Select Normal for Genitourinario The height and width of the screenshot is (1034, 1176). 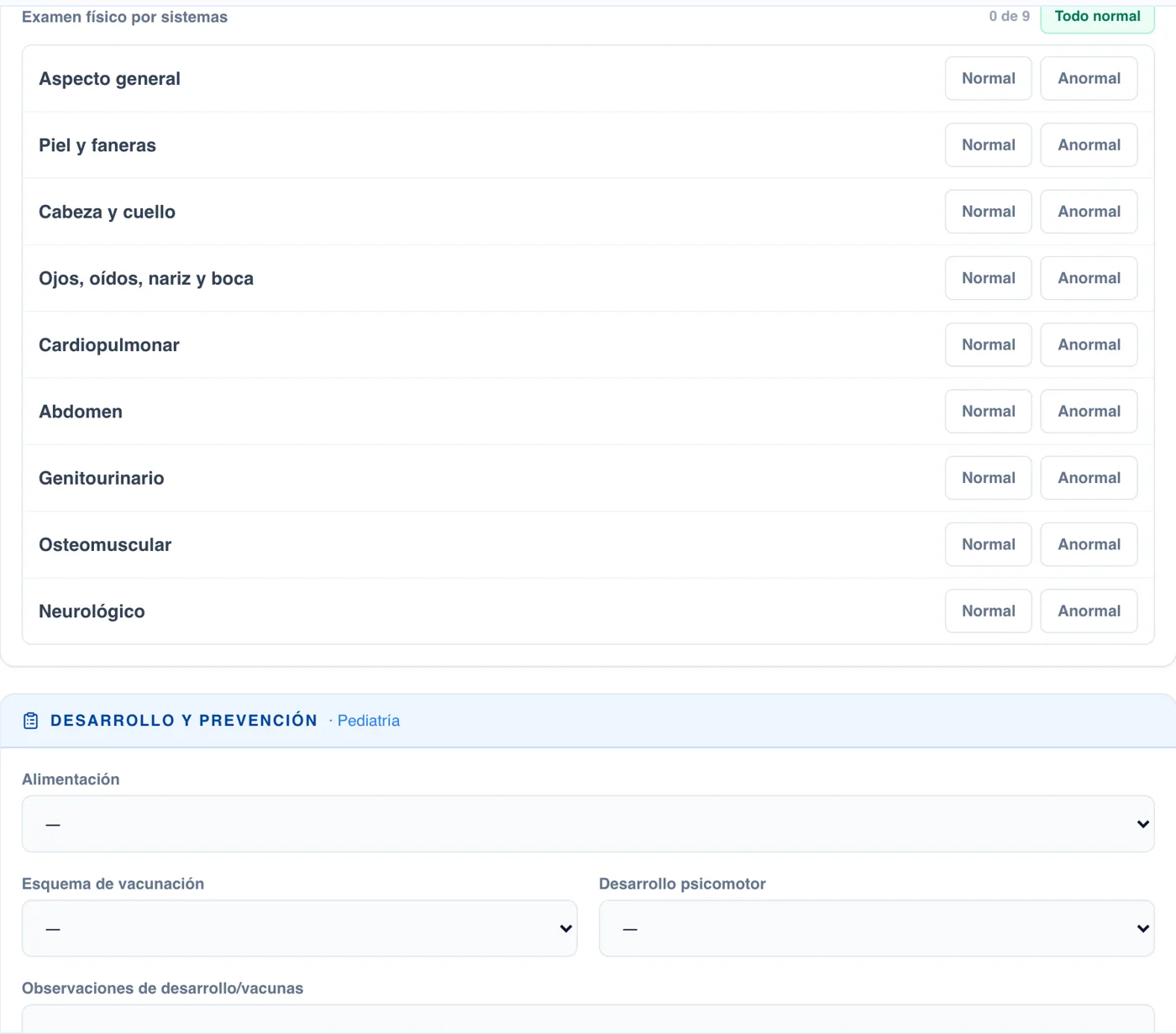[x=988, y=478]
